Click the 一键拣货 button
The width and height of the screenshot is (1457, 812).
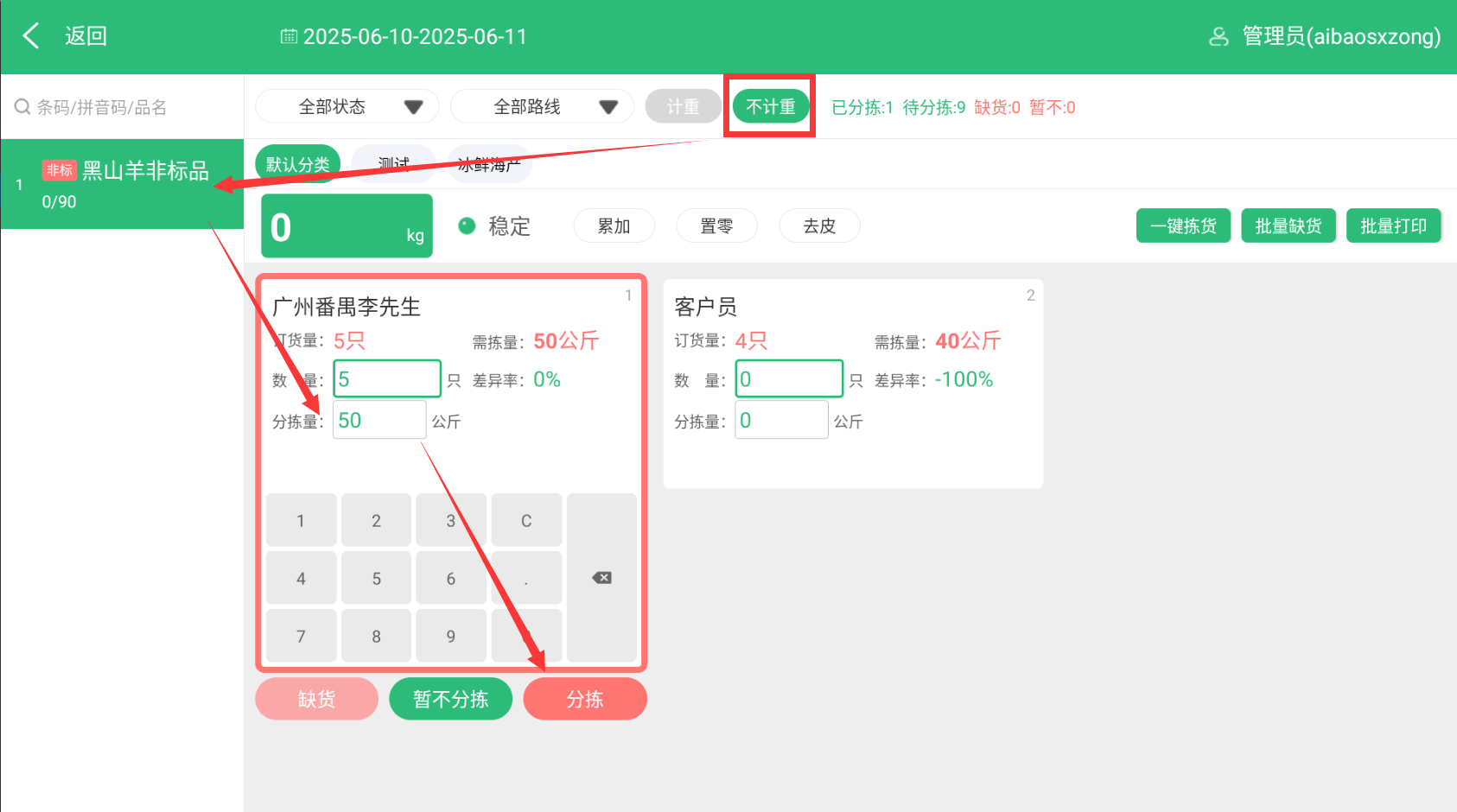coord(1183,226)
